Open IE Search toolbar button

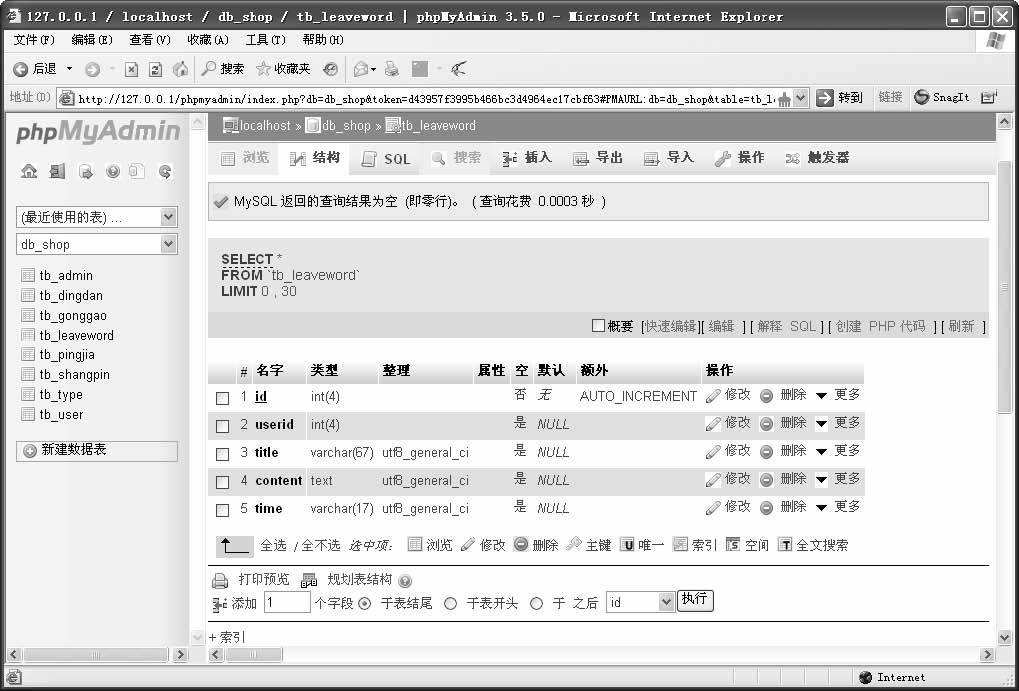tap(222, 68)
